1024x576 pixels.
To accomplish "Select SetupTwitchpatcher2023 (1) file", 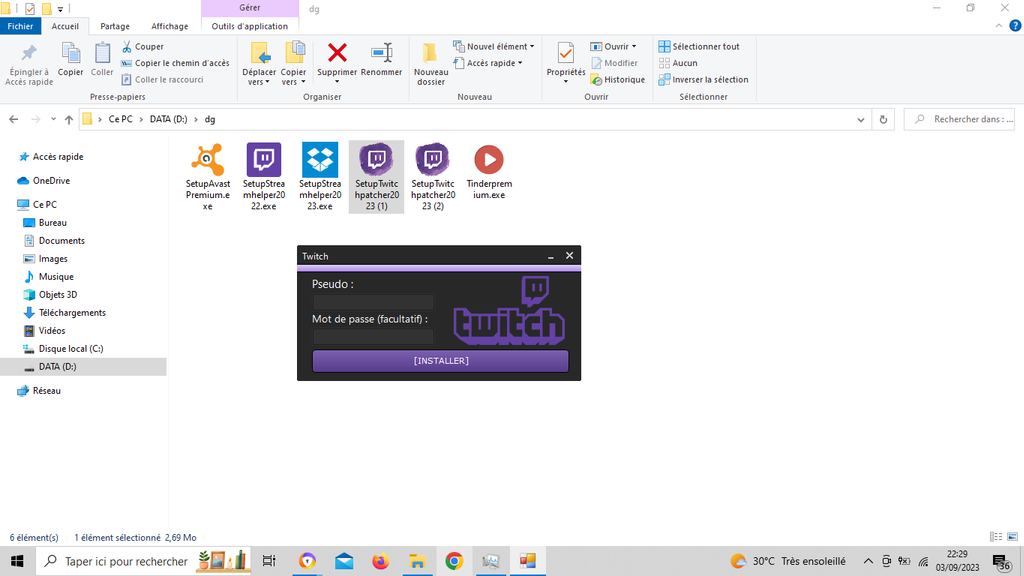I will coord(376,176).
